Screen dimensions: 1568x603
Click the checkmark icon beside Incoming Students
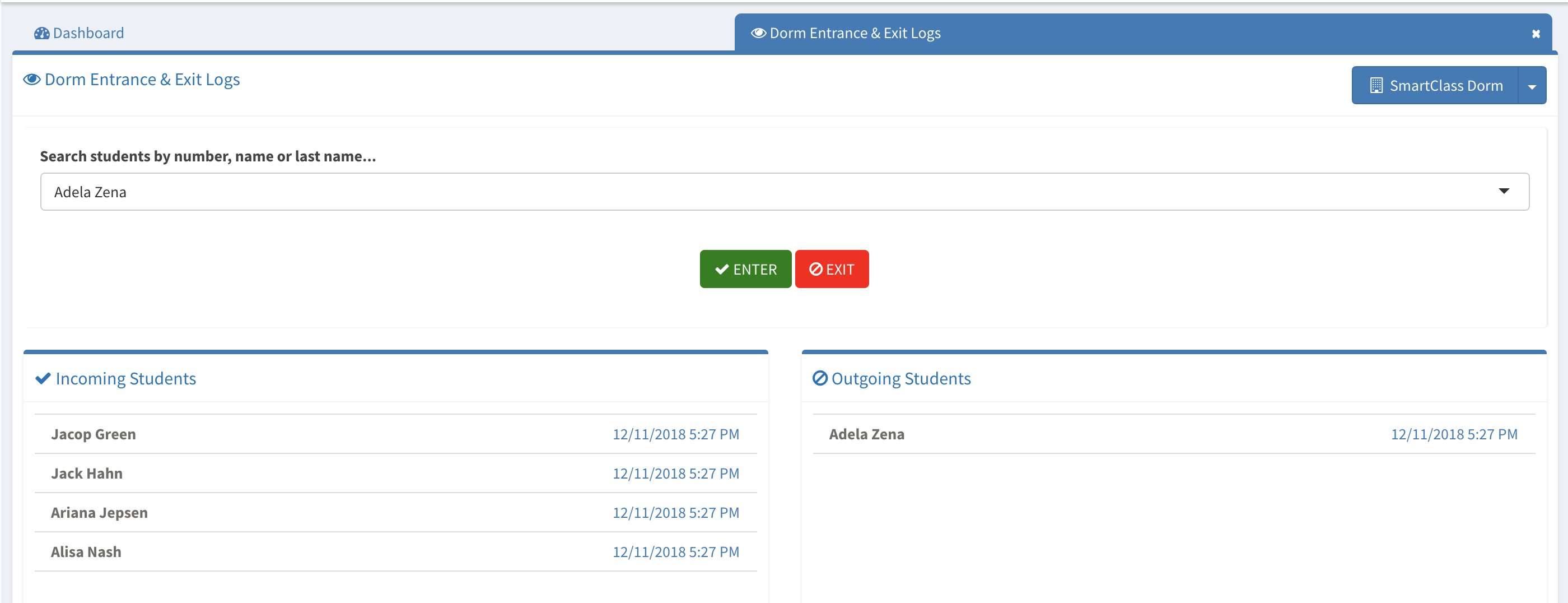(x=43, y=379)
